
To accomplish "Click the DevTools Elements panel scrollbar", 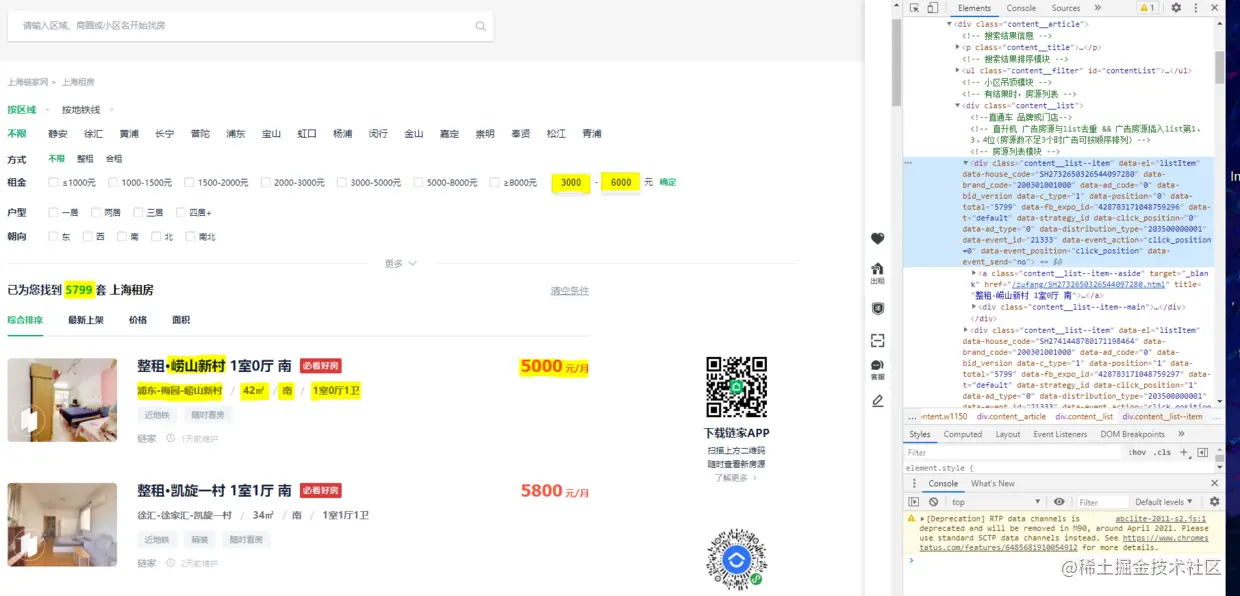I will click(x=1219, y=66).
